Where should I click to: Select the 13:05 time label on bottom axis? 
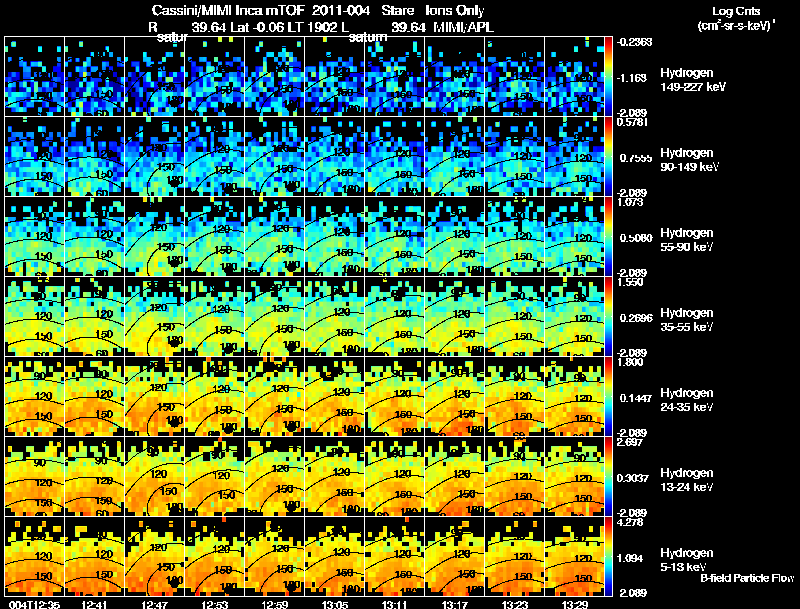tap(335, 604)
